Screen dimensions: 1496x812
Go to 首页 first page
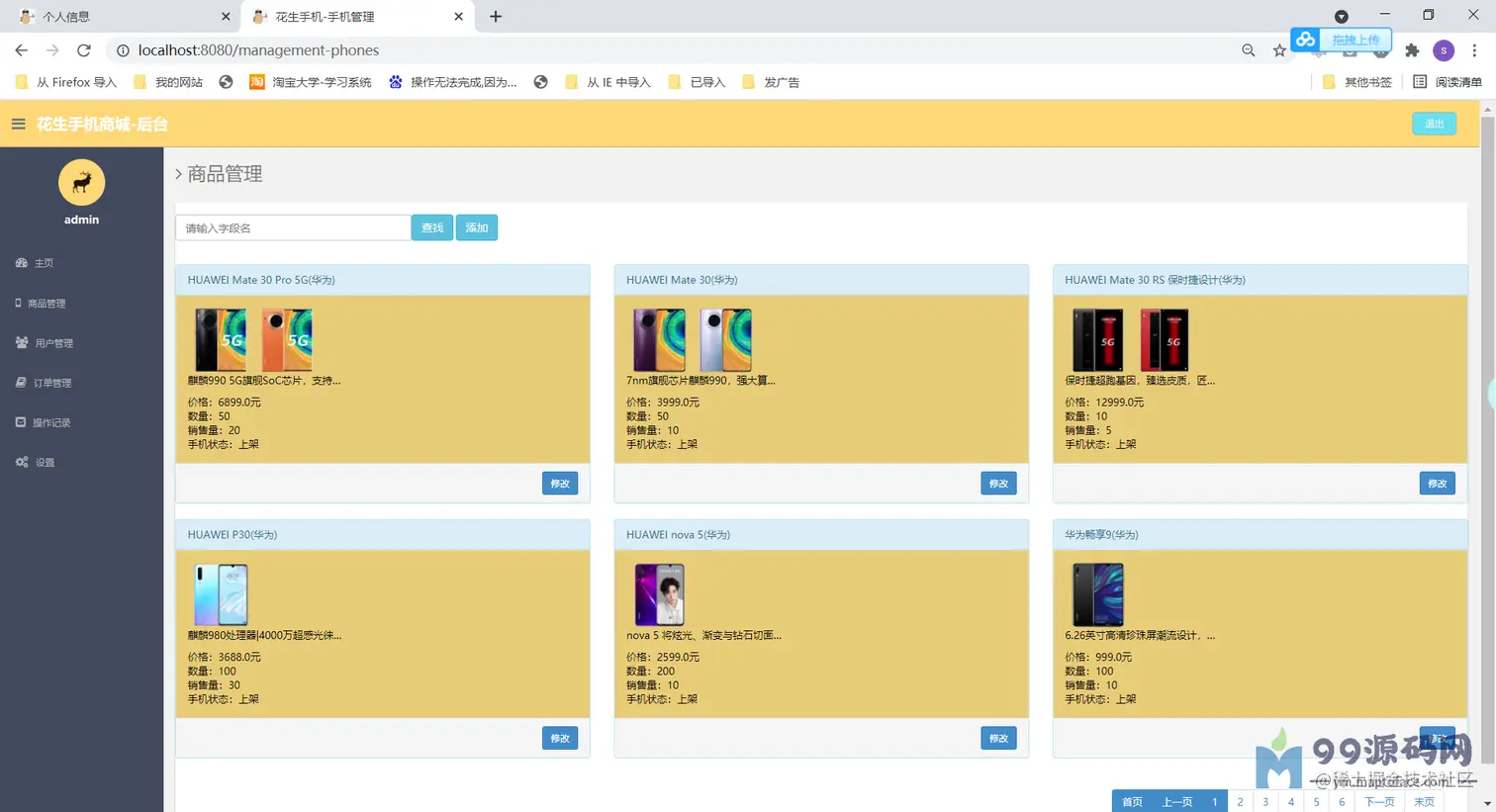[1132, 802]
